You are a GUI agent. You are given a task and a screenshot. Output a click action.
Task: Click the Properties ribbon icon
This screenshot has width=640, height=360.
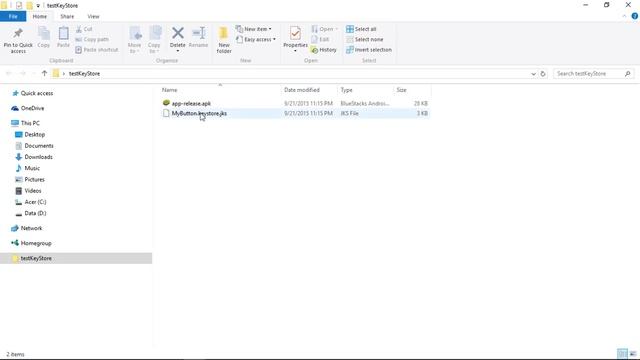coord(295,33)
